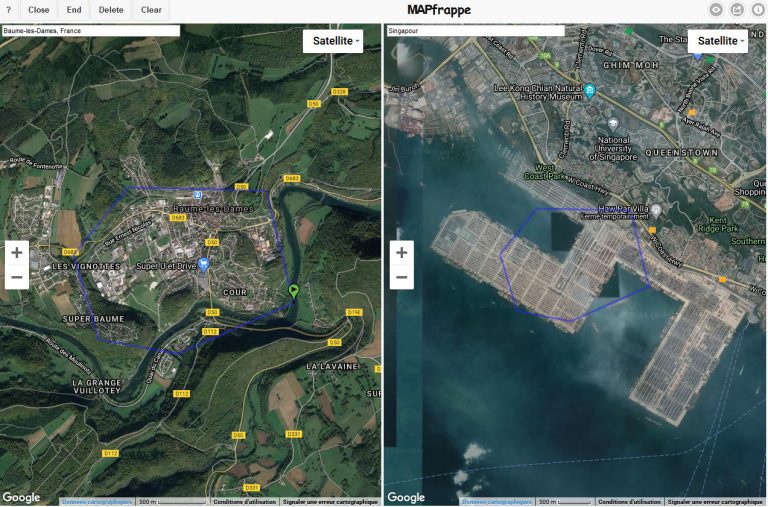The image size is (768, 507).
Task: Toggle the eye visibility icon in header
Action: (716, 10)
